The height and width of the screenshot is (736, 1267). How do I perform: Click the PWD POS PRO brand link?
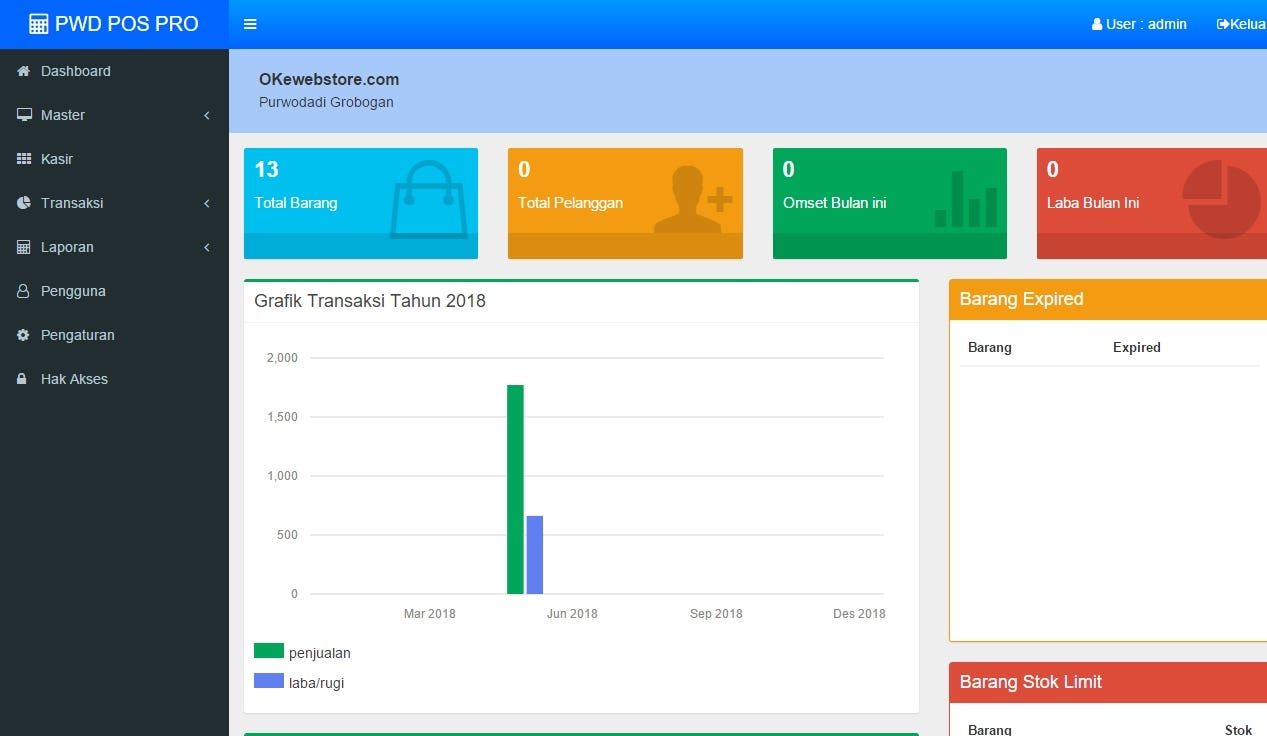coord(114,24)
